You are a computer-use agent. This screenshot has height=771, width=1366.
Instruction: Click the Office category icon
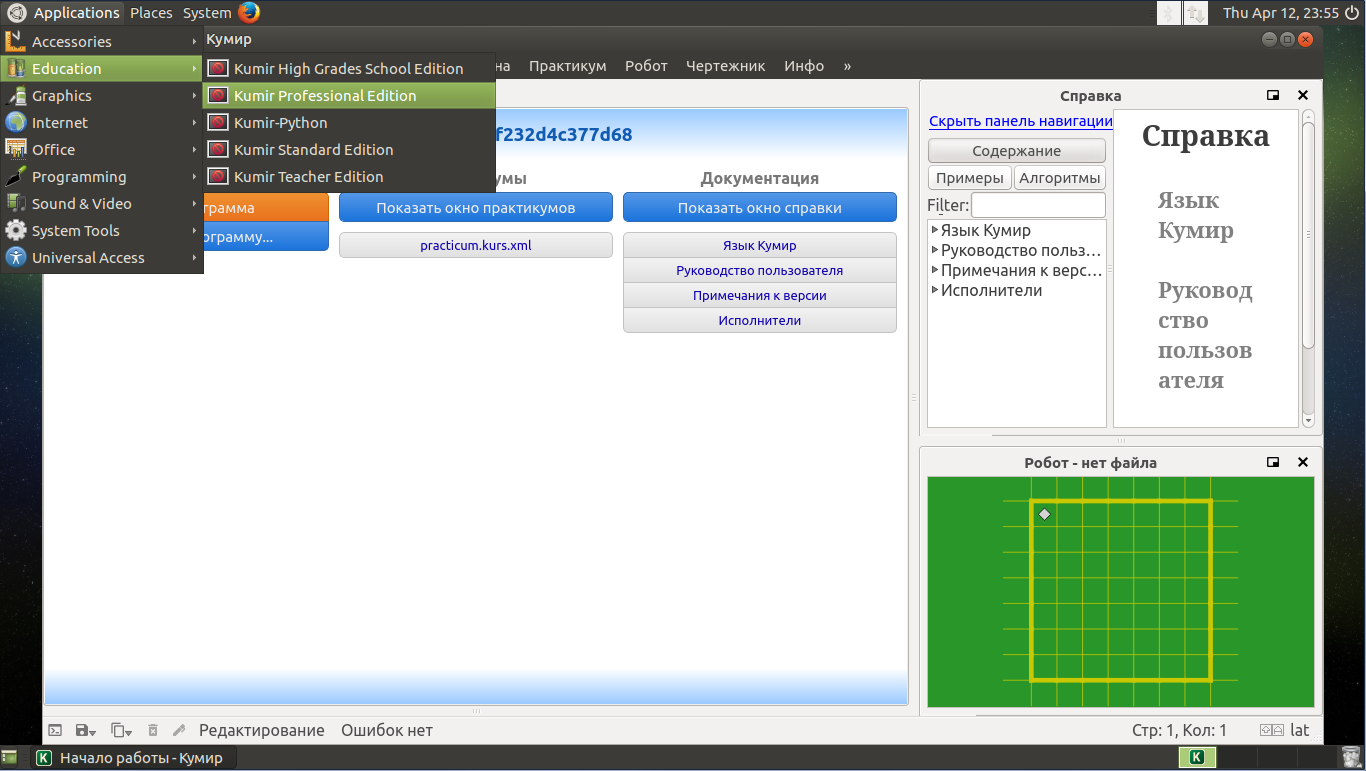point(15,149)
